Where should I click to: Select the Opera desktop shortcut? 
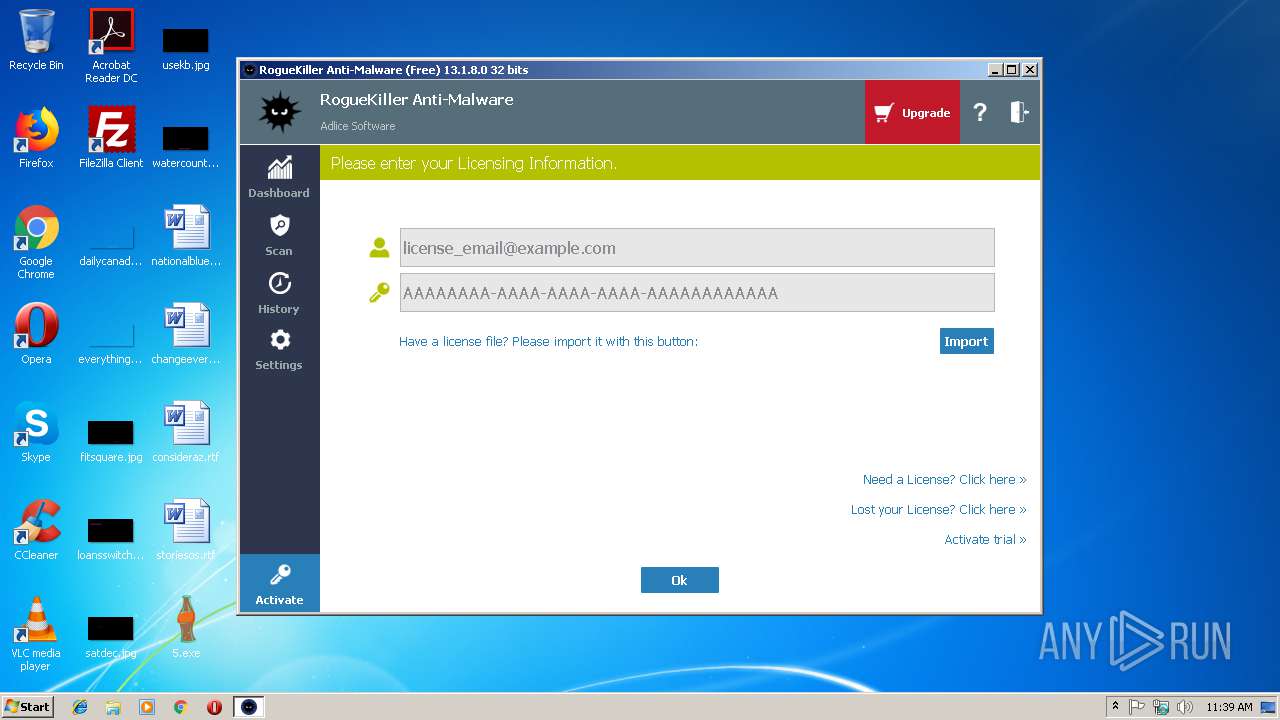coord(36,333)
